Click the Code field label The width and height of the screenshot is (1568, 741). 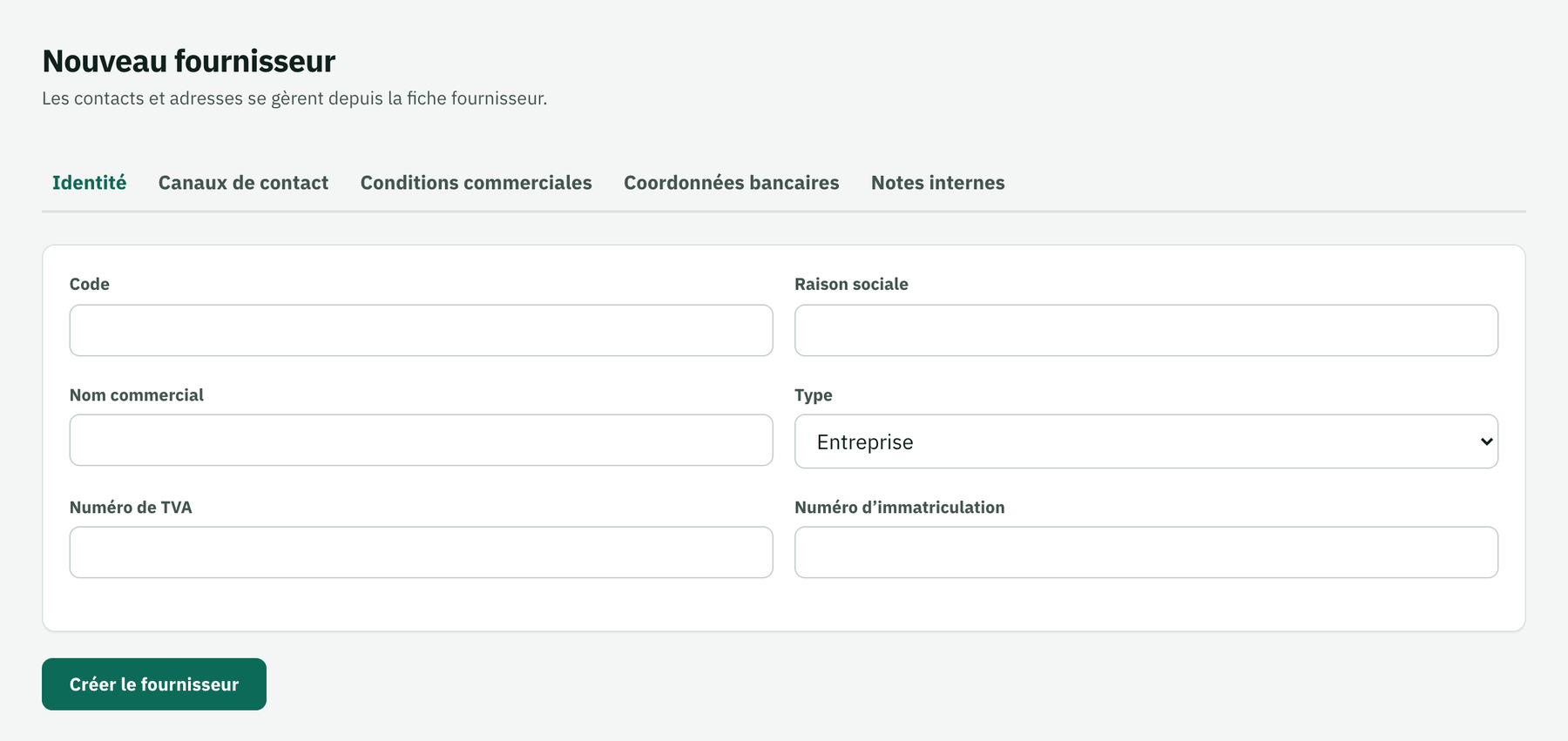point(90,284)
